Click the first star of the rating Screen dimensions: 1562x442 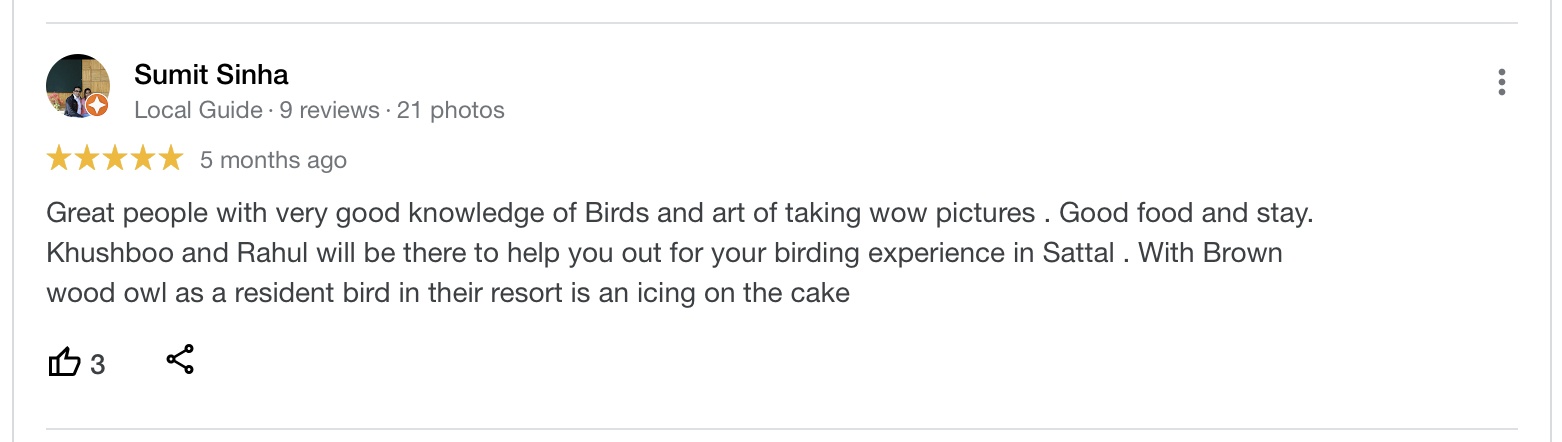59,158
